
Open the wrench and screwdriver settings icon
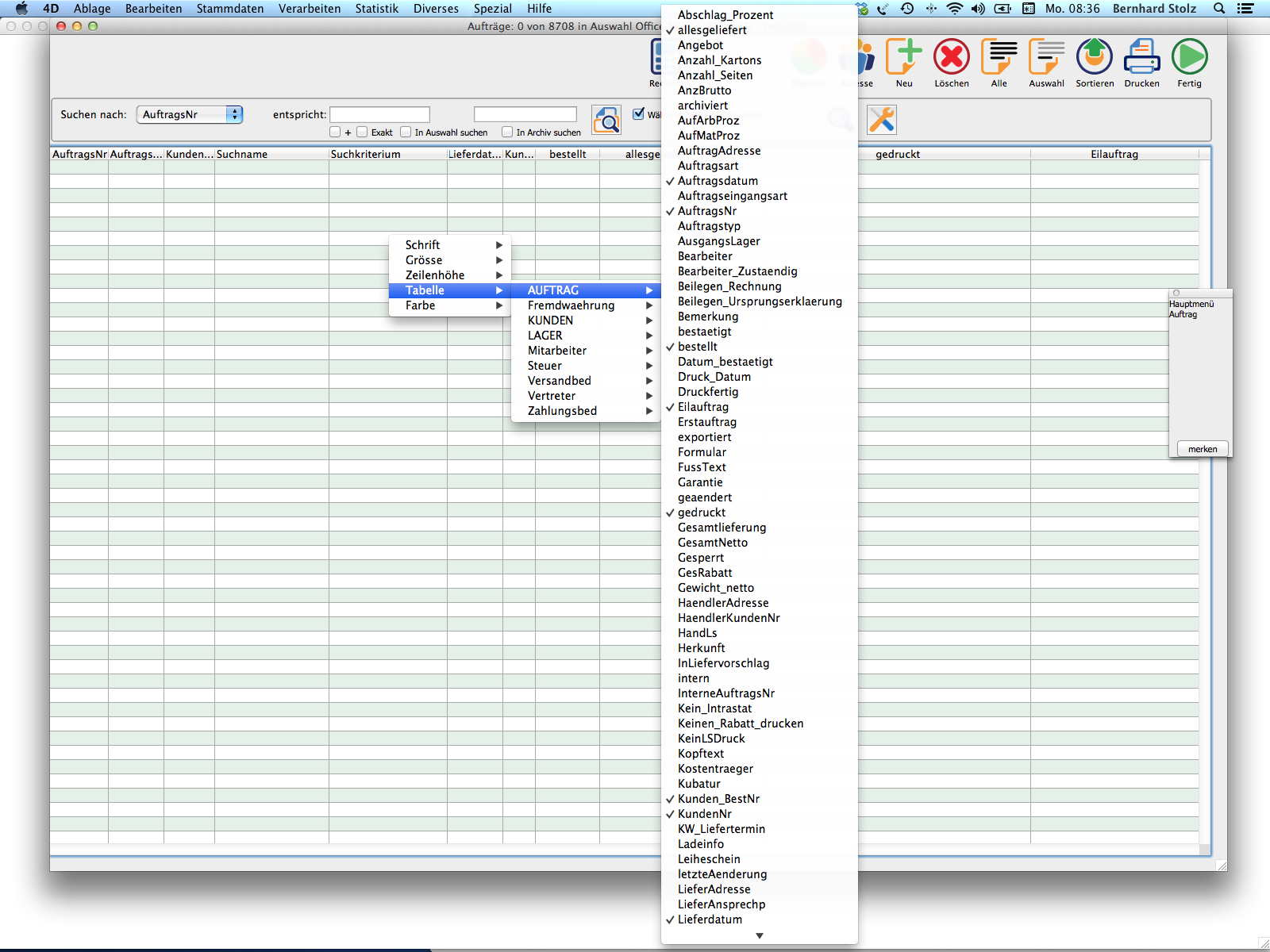click(881, 120)
